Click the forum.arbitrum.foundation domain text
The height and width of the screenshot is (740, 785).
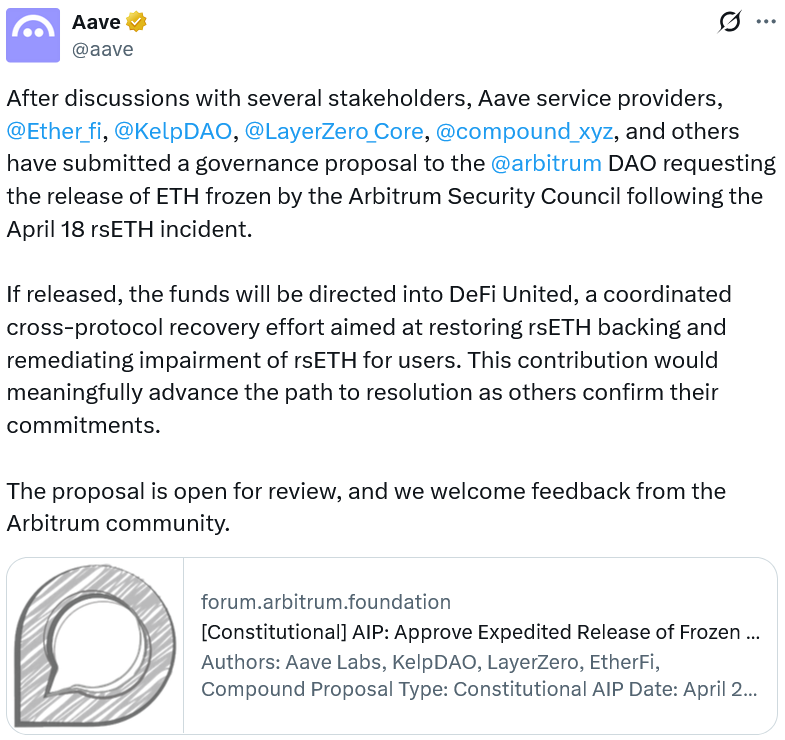(x=326, y=602)
